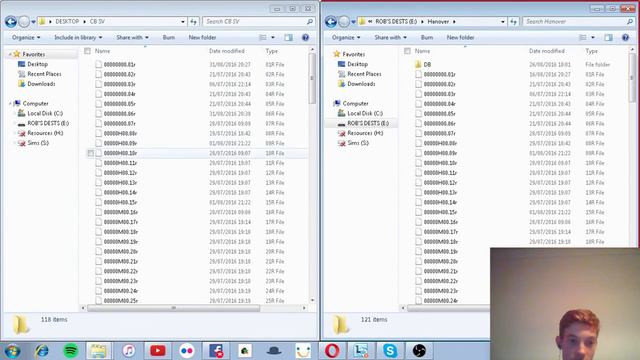Click vertical scrollbar thumb in CB SV window
This screenshot has height=360, width=640.
pyautogui.click(x=312, y=78)
